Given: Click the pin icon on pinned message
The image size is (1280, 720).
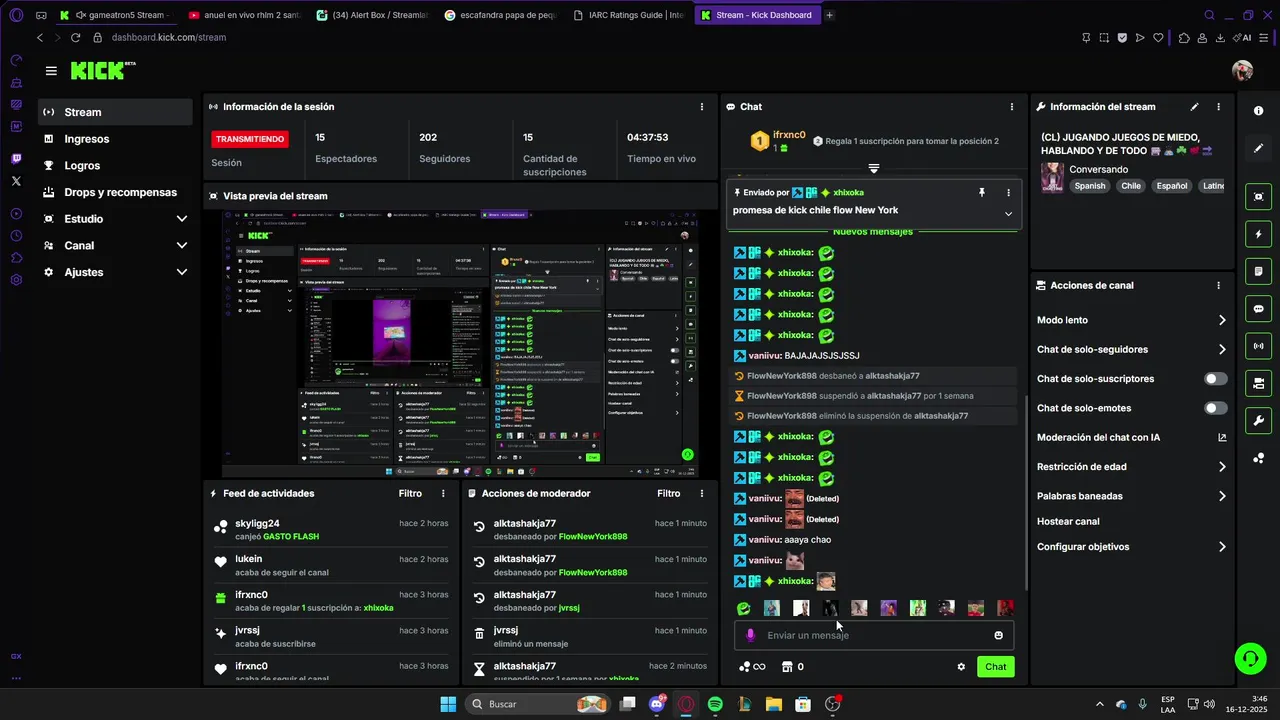Looking at the screenshot, I should [x=981, y=192].
